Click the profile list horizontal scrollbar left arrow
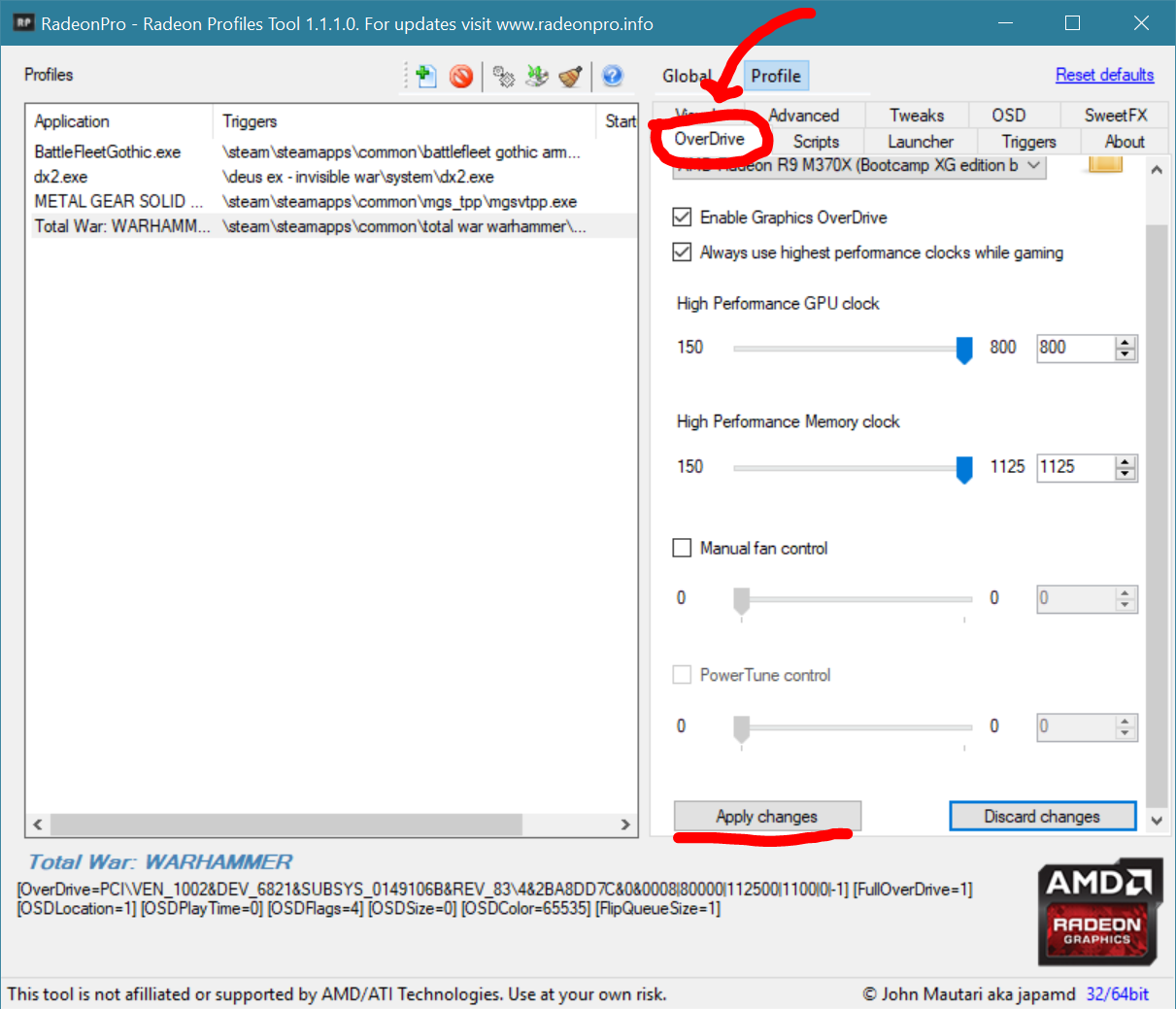The height and width of the screenshot is (1009, 1176). pyautogui.click(x=38, y=824)
